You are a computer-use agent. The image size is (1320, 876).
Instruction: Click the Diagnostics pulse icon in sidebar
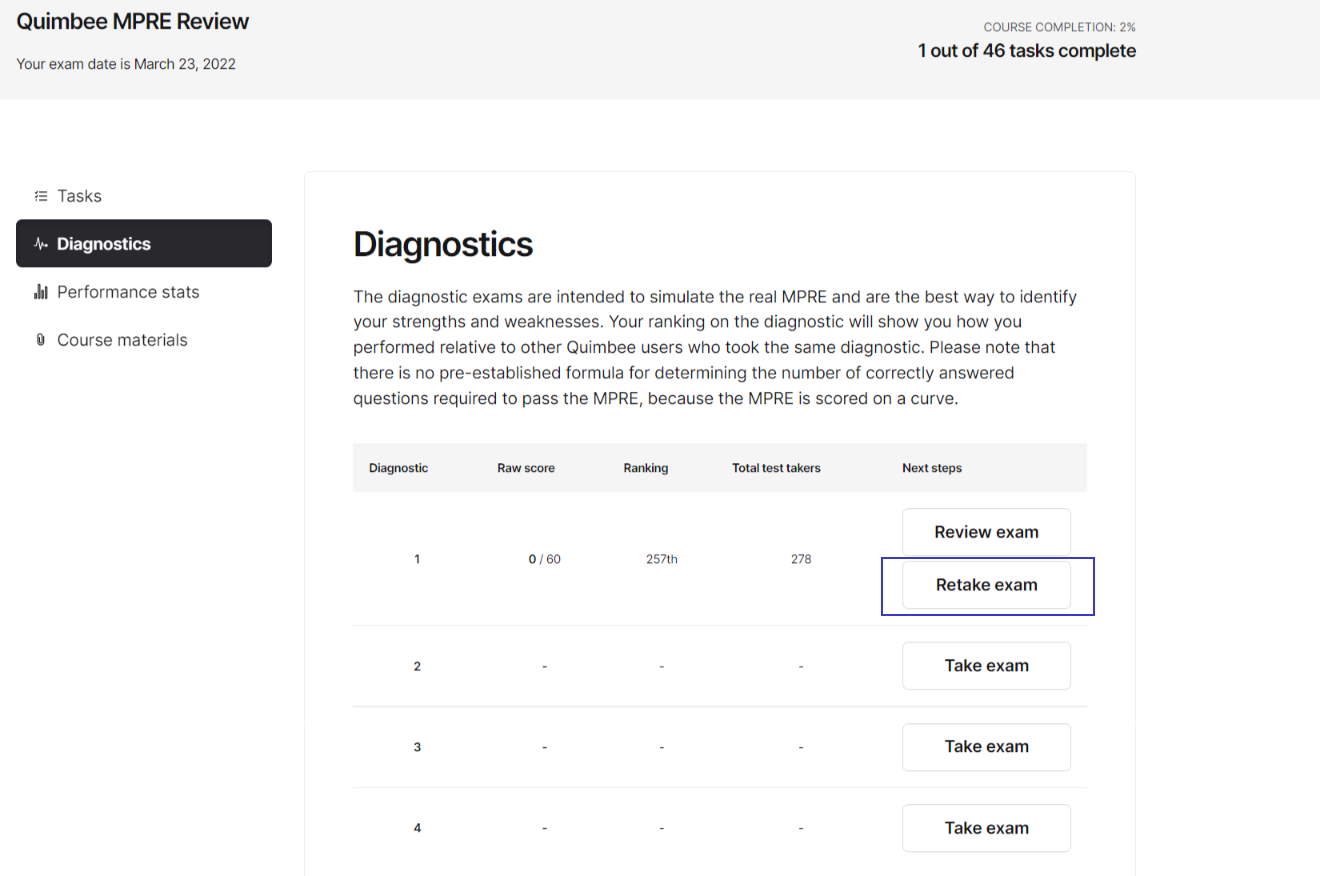tap(41, 244)
